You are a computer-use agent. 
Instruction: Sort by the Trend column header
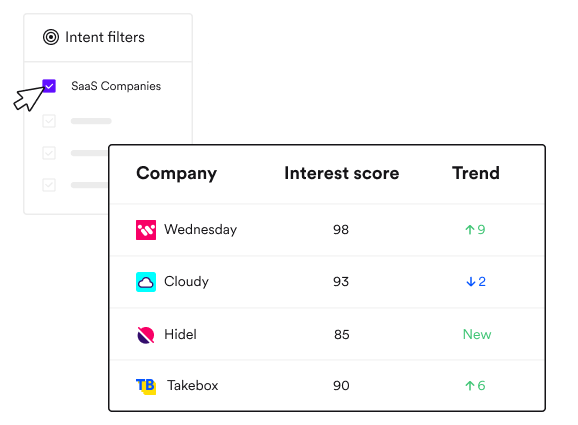476,173
